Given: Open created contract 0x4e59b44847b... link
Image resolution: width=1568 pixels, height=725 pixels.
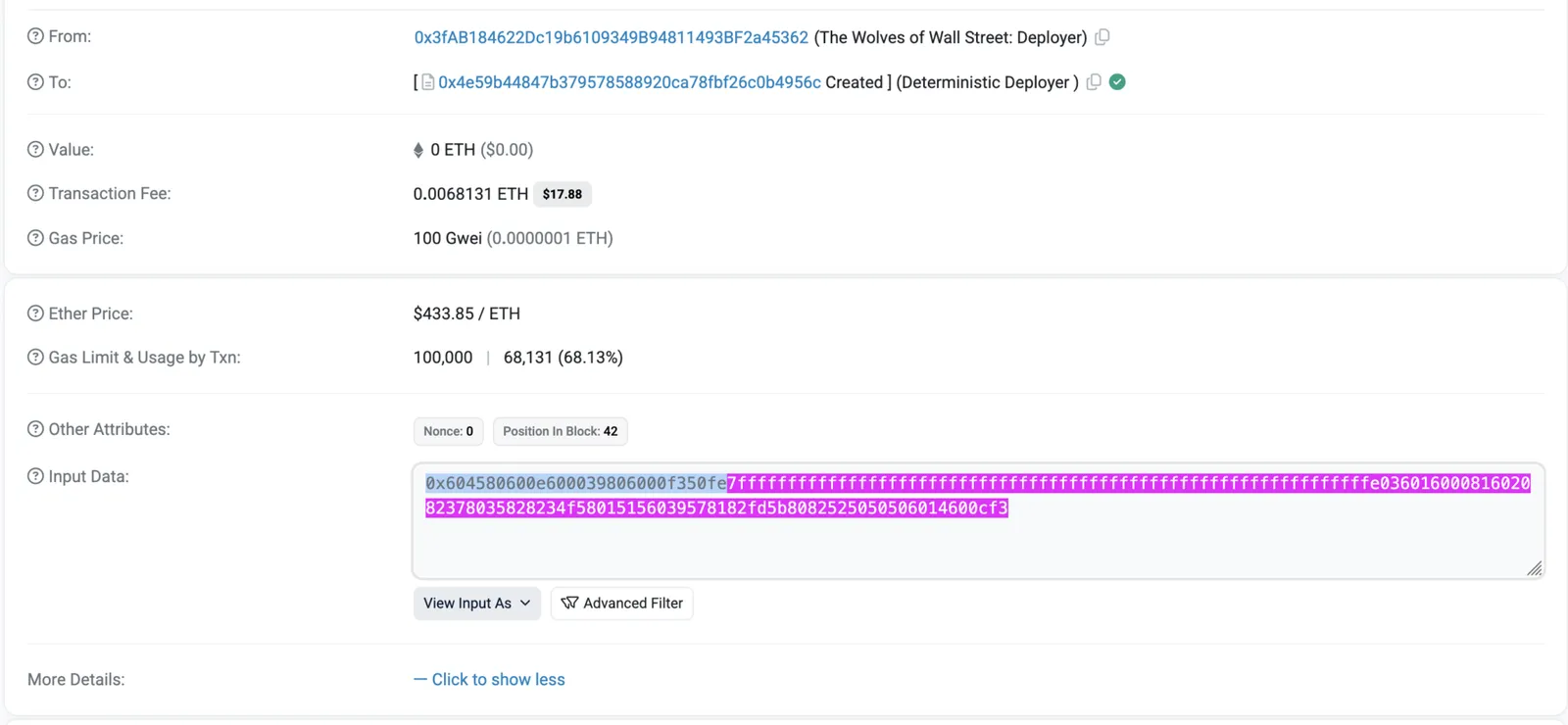Looking at the screenshot, I should coord(629,83).
